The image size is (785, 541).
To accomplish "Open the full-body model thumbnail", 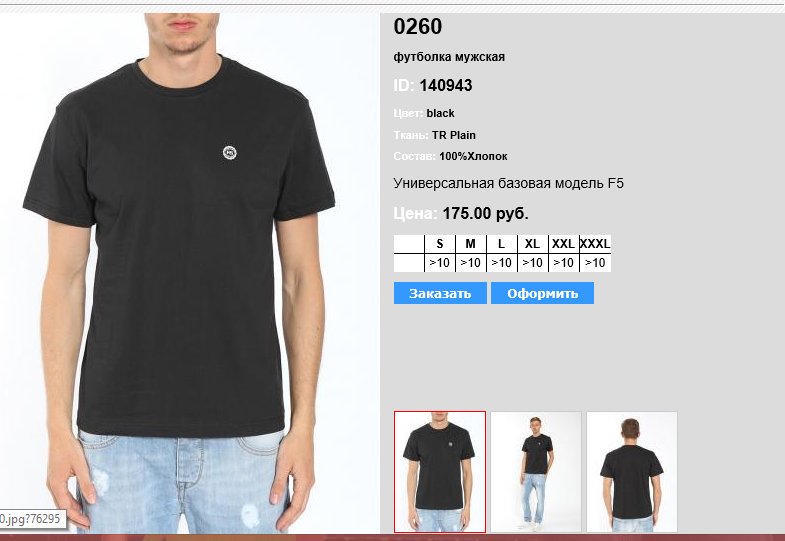I will tap(536, 471).
